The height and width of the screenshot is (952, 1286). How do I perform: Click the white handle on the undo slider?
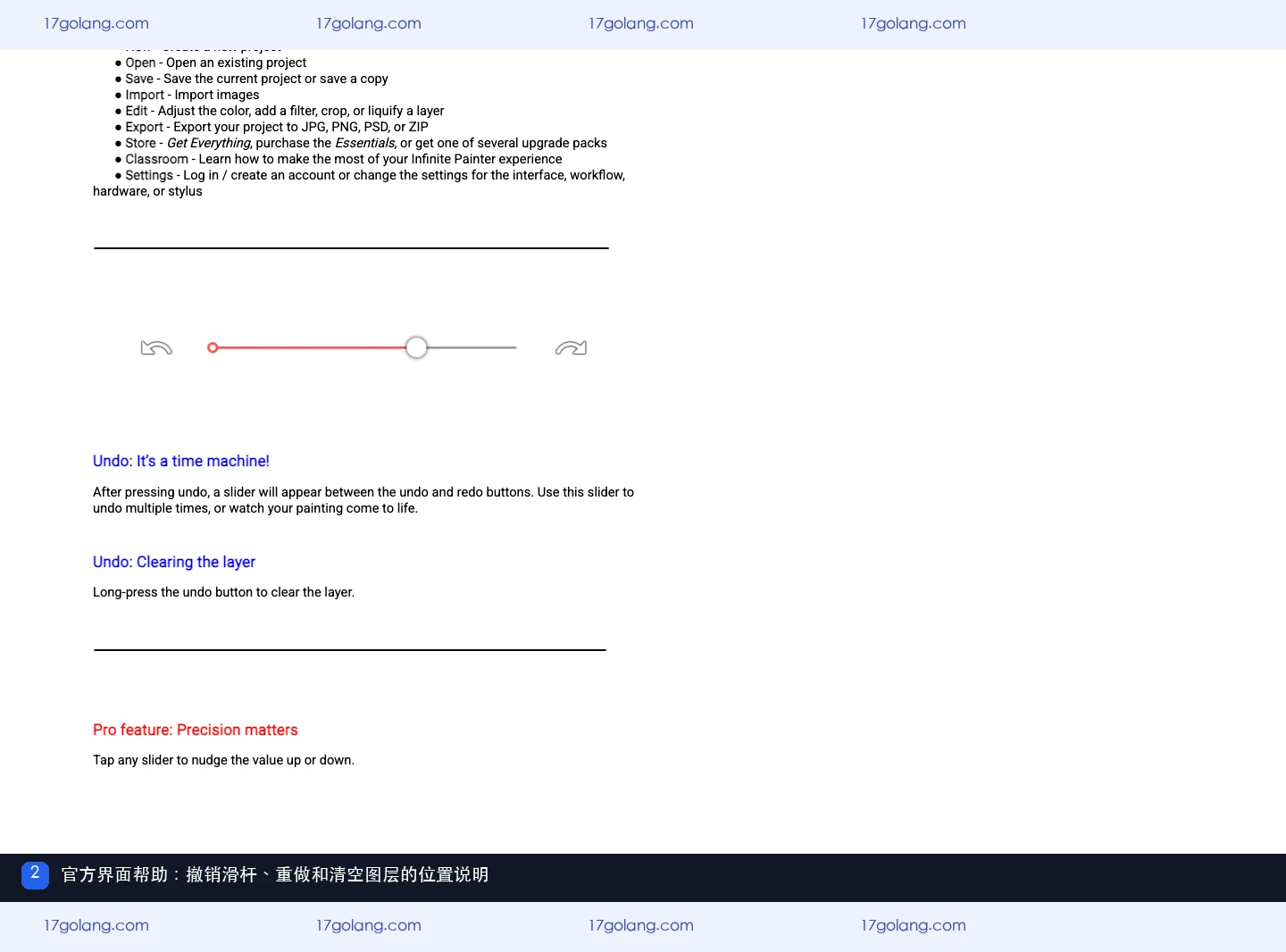click(416, 347)
